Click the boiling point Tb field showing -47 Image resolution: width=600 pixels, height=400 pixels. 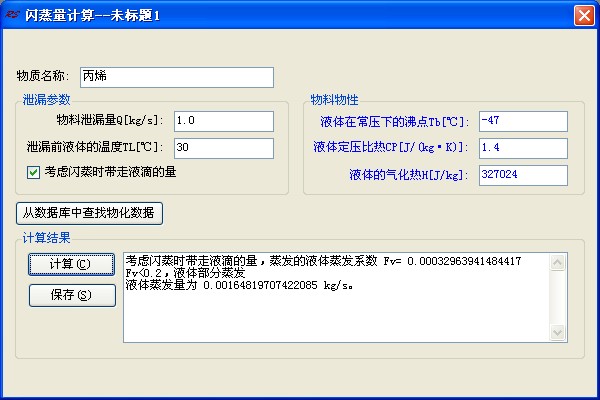[x=523, y=121]
